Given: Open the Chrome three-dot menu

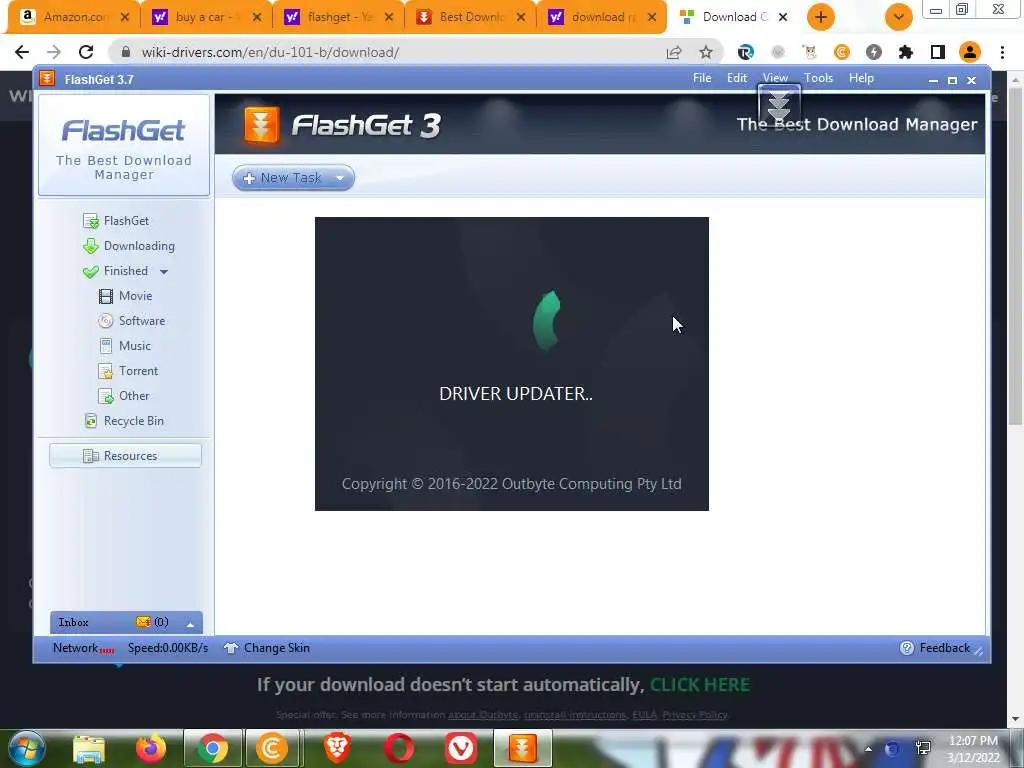Looking at the screenshot, I should (x=1002, y=52).
